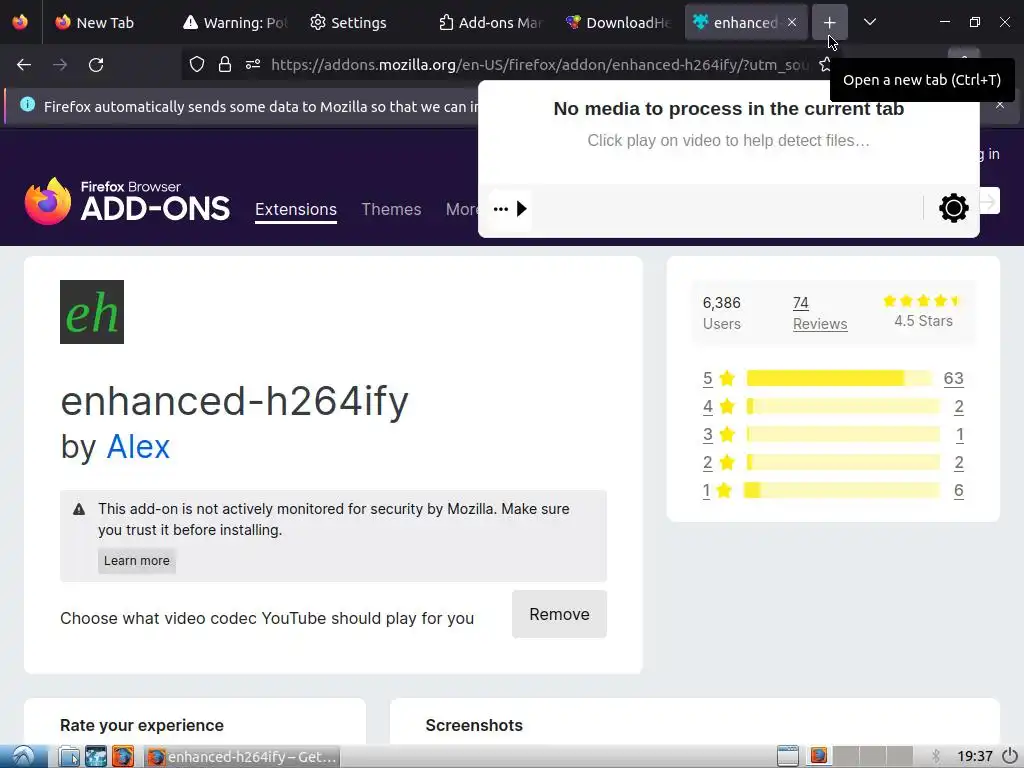Screen dimensions: 1024x768
Task: Click the taskbar window switcher icon
Action: (x=788, y=756)
